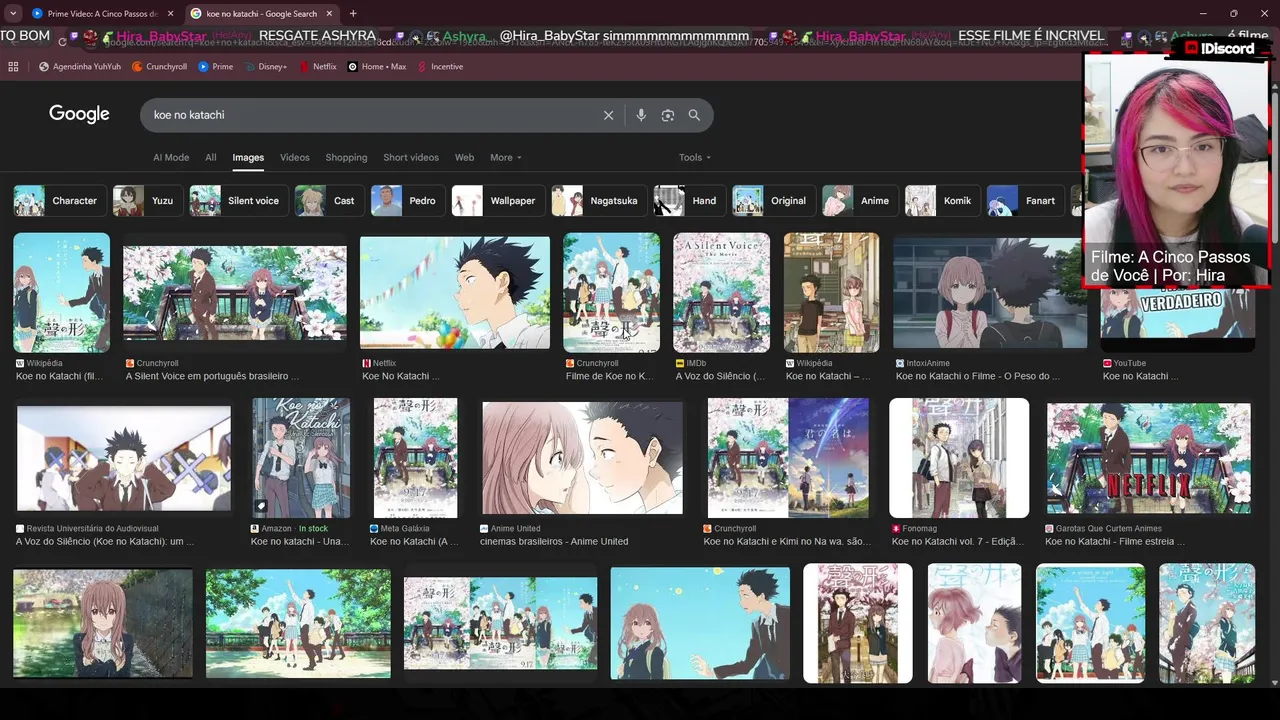The height and width of the screenshot is (720, 1280).
Task: Open the Prime bookmark
Action: (x=216, y=67)
